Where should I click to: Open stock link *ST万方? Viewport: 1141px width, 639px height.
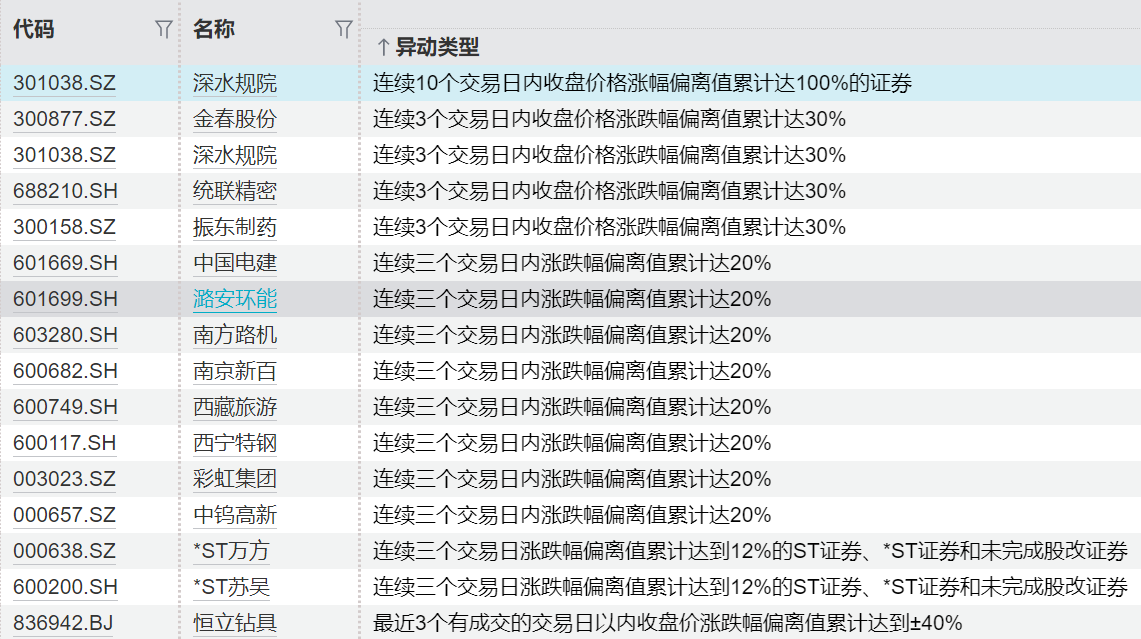(231, 551)
